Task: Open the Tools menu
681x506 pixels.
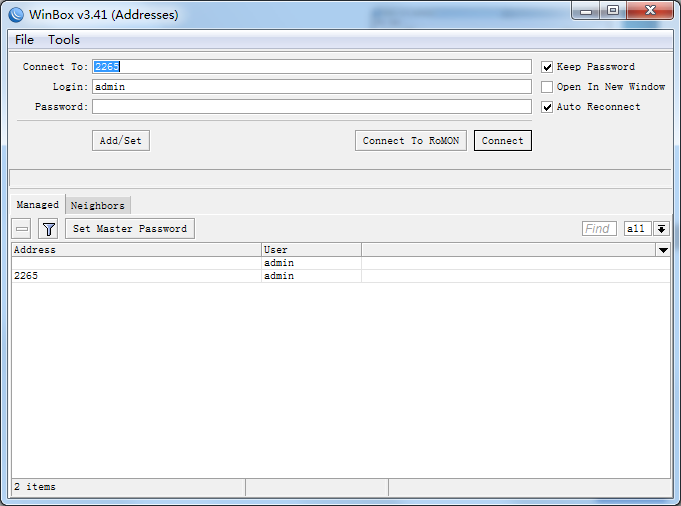Action: [64, 40]
